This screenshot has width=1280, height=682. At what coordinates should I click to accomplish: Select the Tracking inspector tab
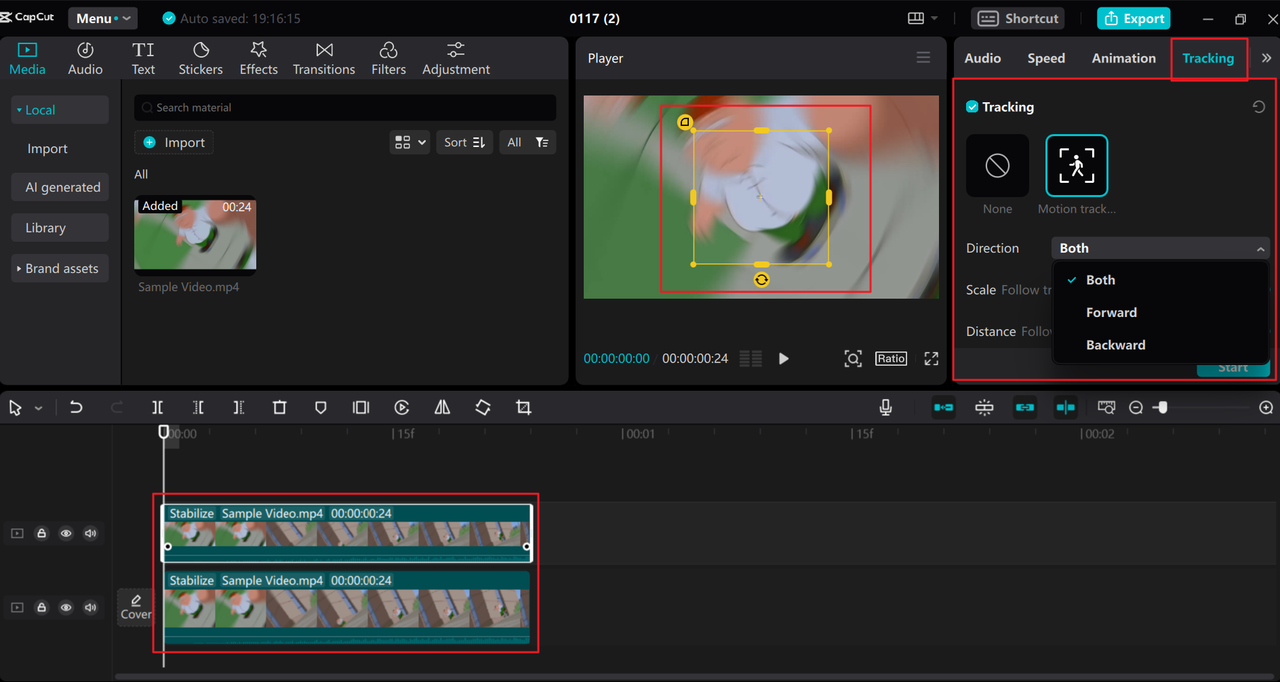point(1208,58)
